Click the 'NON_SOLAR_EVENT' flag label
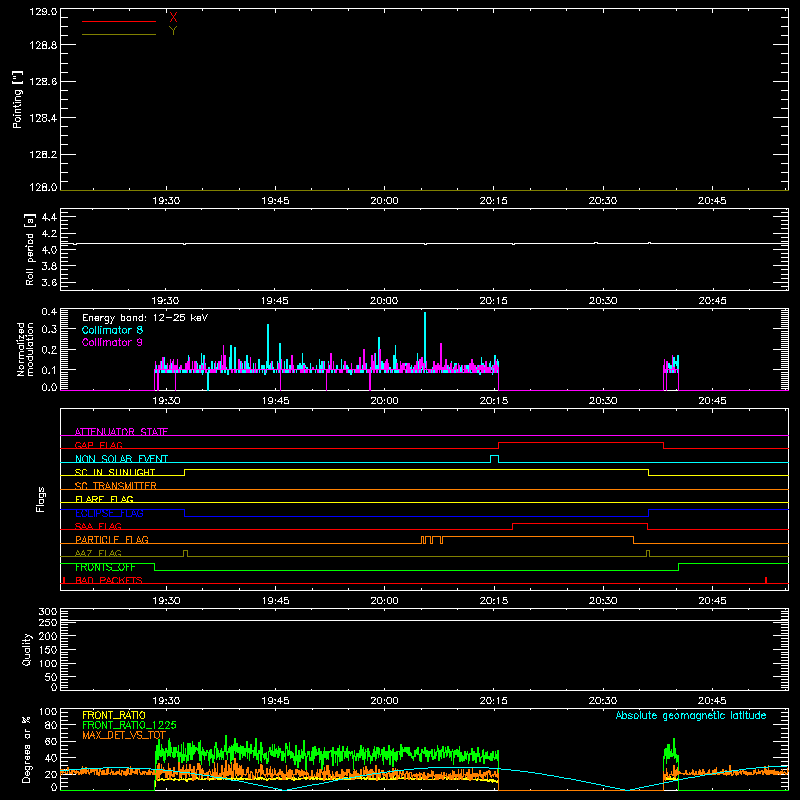Screen dimensions: 800x800 click(121, 459)
